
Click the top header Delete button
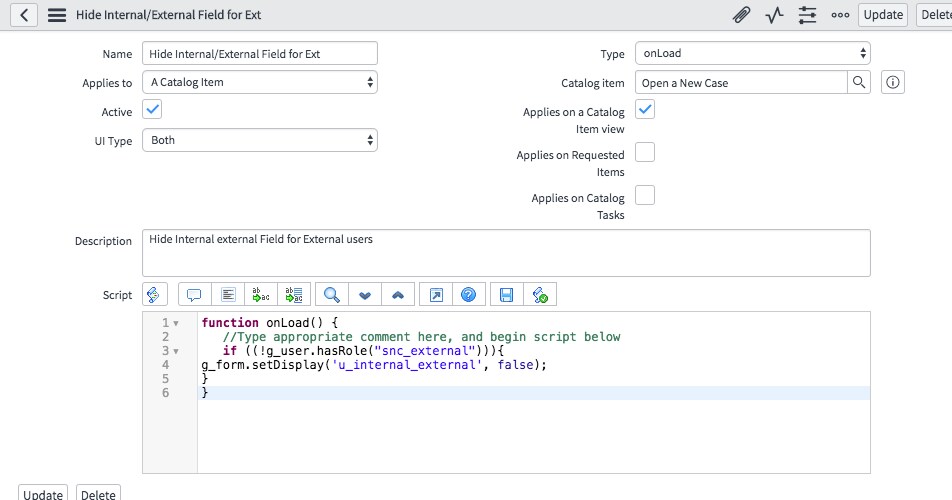click(x=934, y=15)
